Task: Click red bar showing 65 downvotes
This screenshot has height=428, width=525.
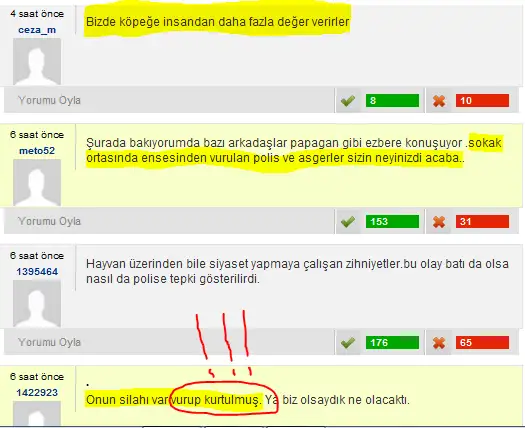Action: (482, 343)
